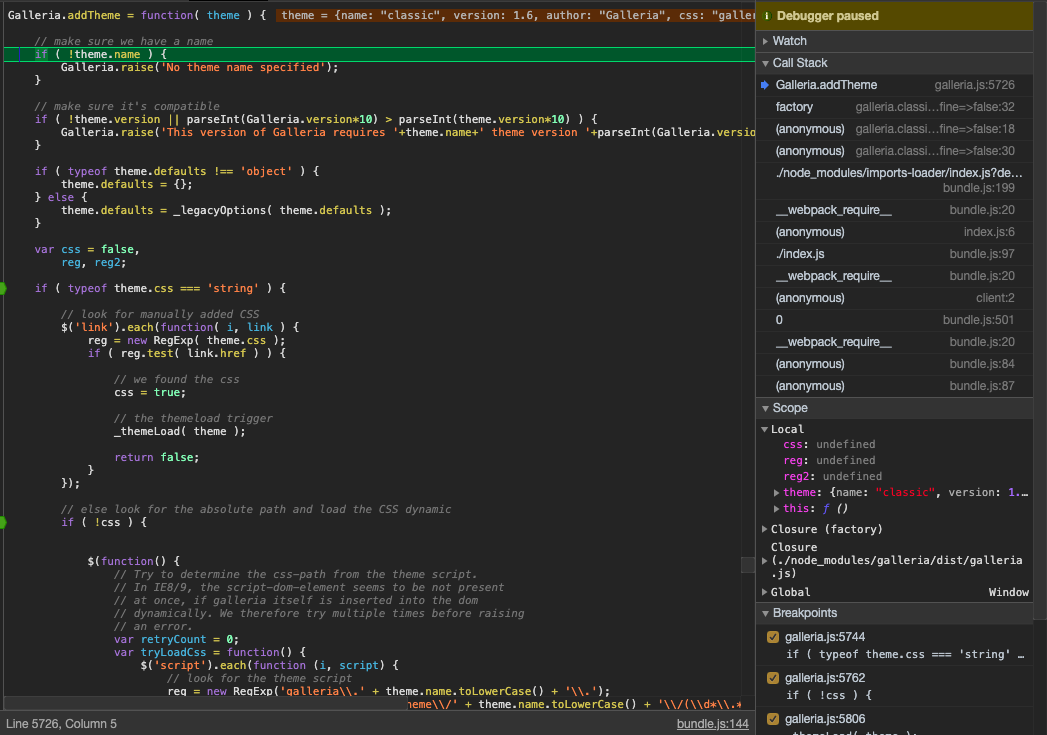Click the breakpoint marker on if ( !css ) line
The height and width of the screenshot is (735, 1047).
pos(3,522)
